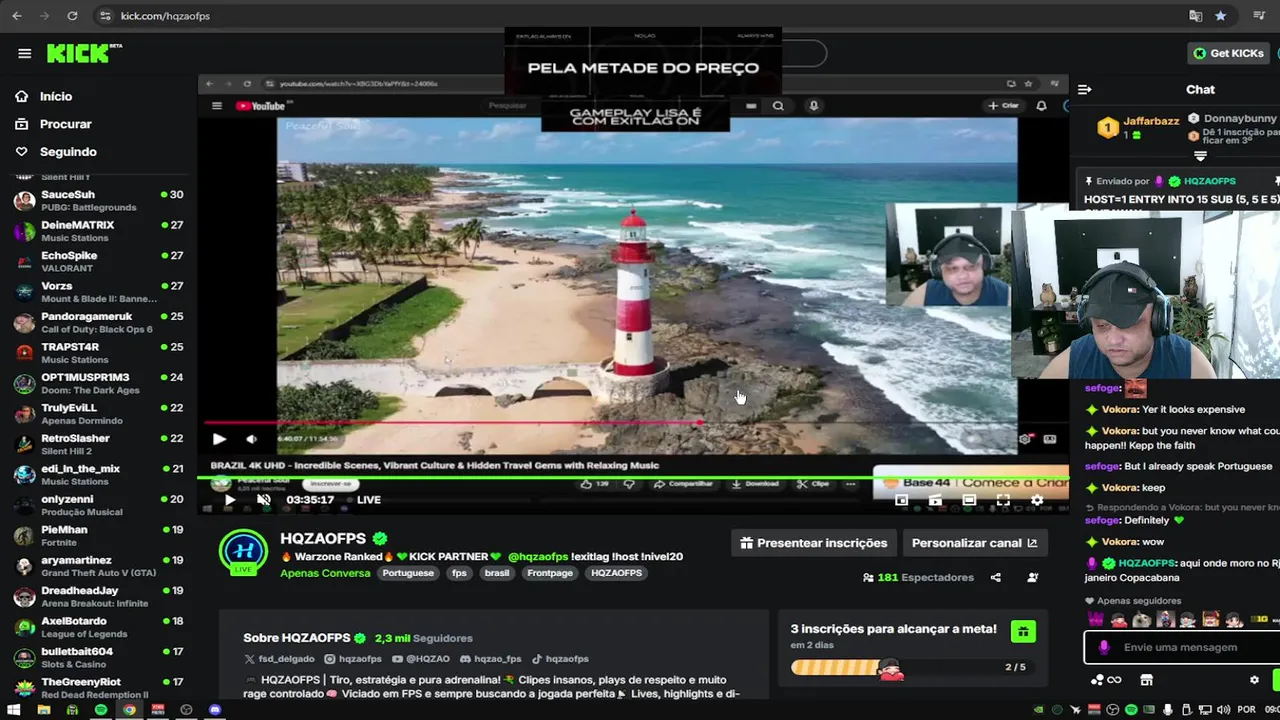The width and height of the screenshot is (1280, 720).
Task: Open Pandoragameruk channel in sidebar
Action: tap(99, 322)
